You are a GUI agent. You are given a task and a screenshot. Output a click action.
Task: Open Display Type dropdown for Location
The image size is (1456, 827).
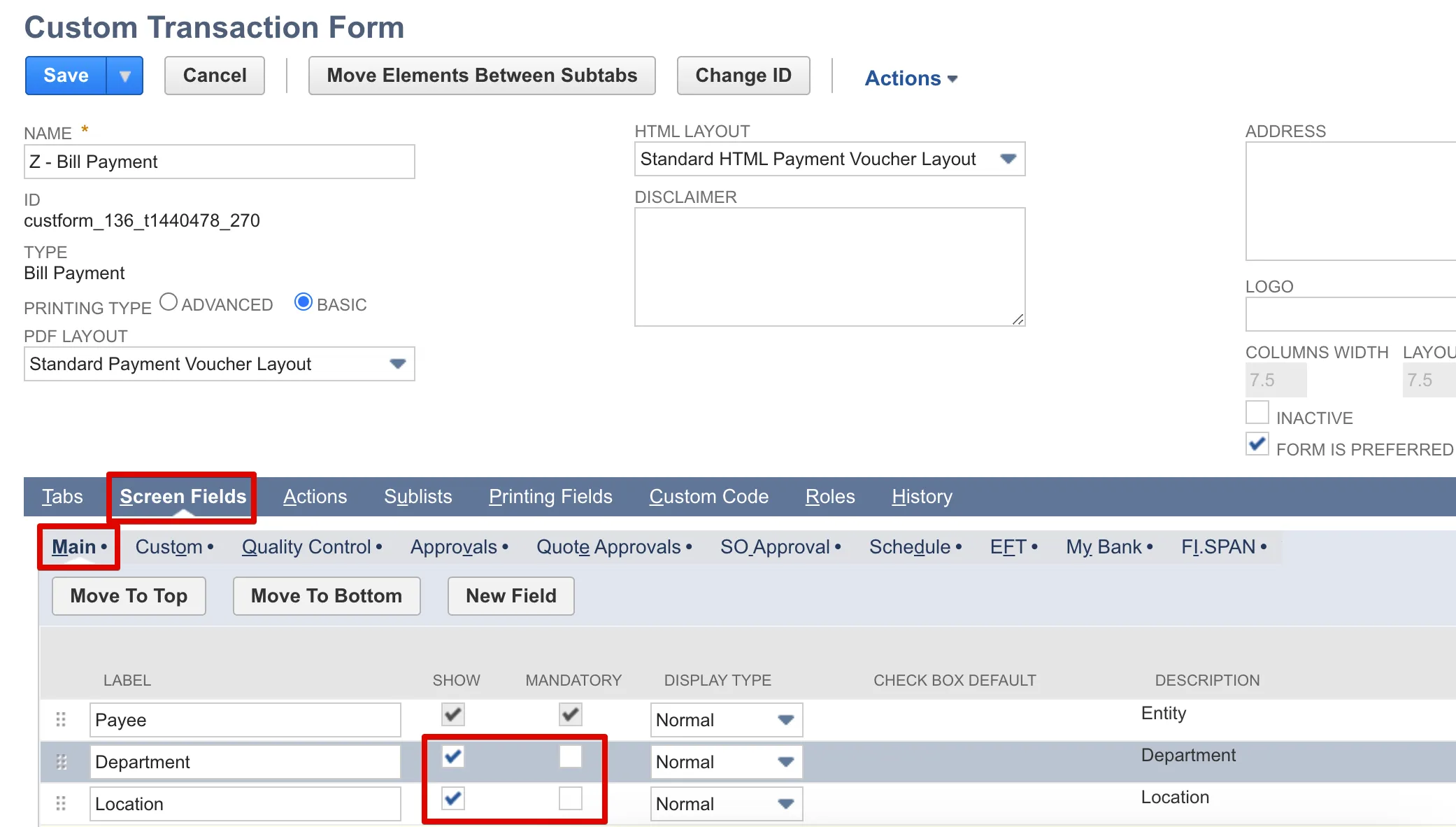click(x=727, y=804)
